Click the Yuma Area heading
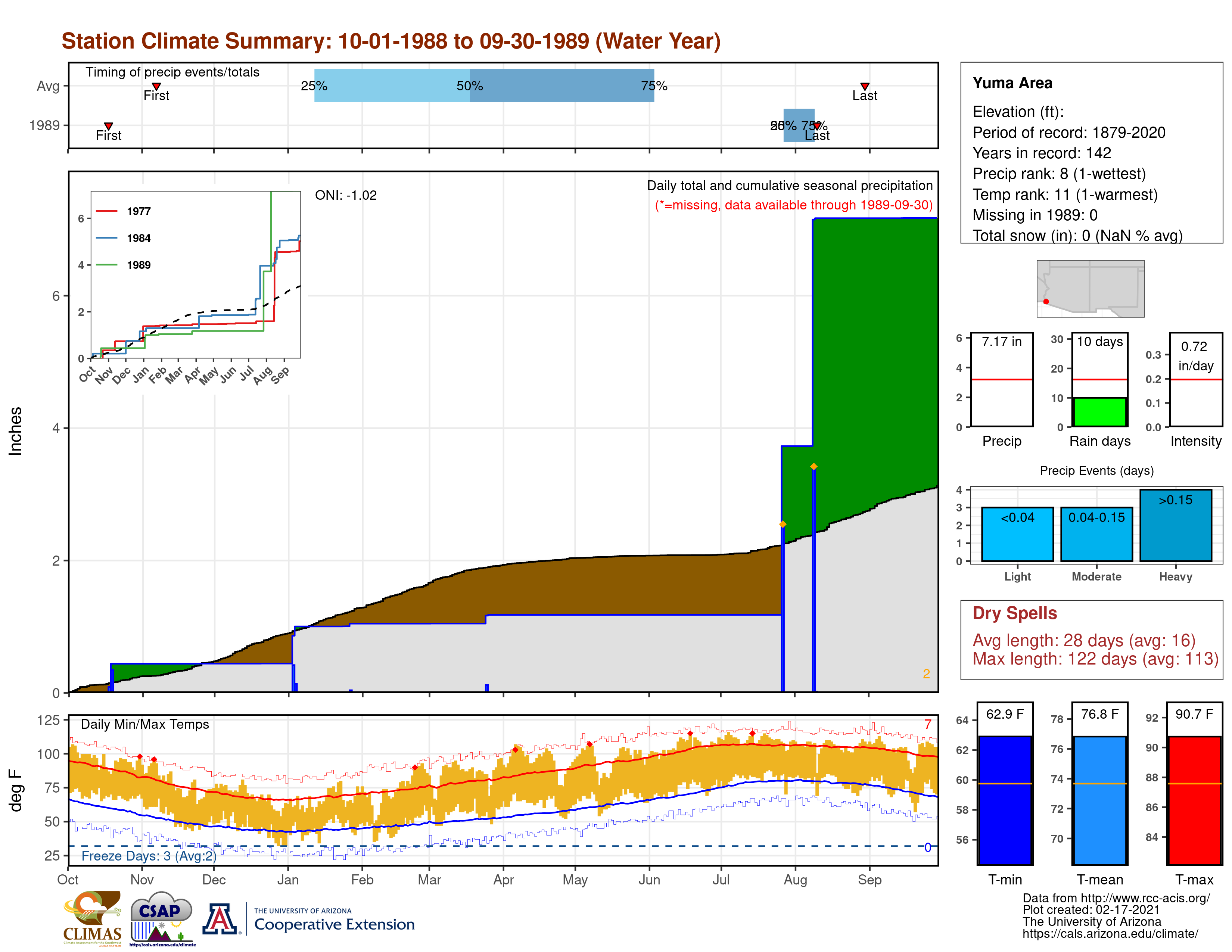 [1012, 83]
